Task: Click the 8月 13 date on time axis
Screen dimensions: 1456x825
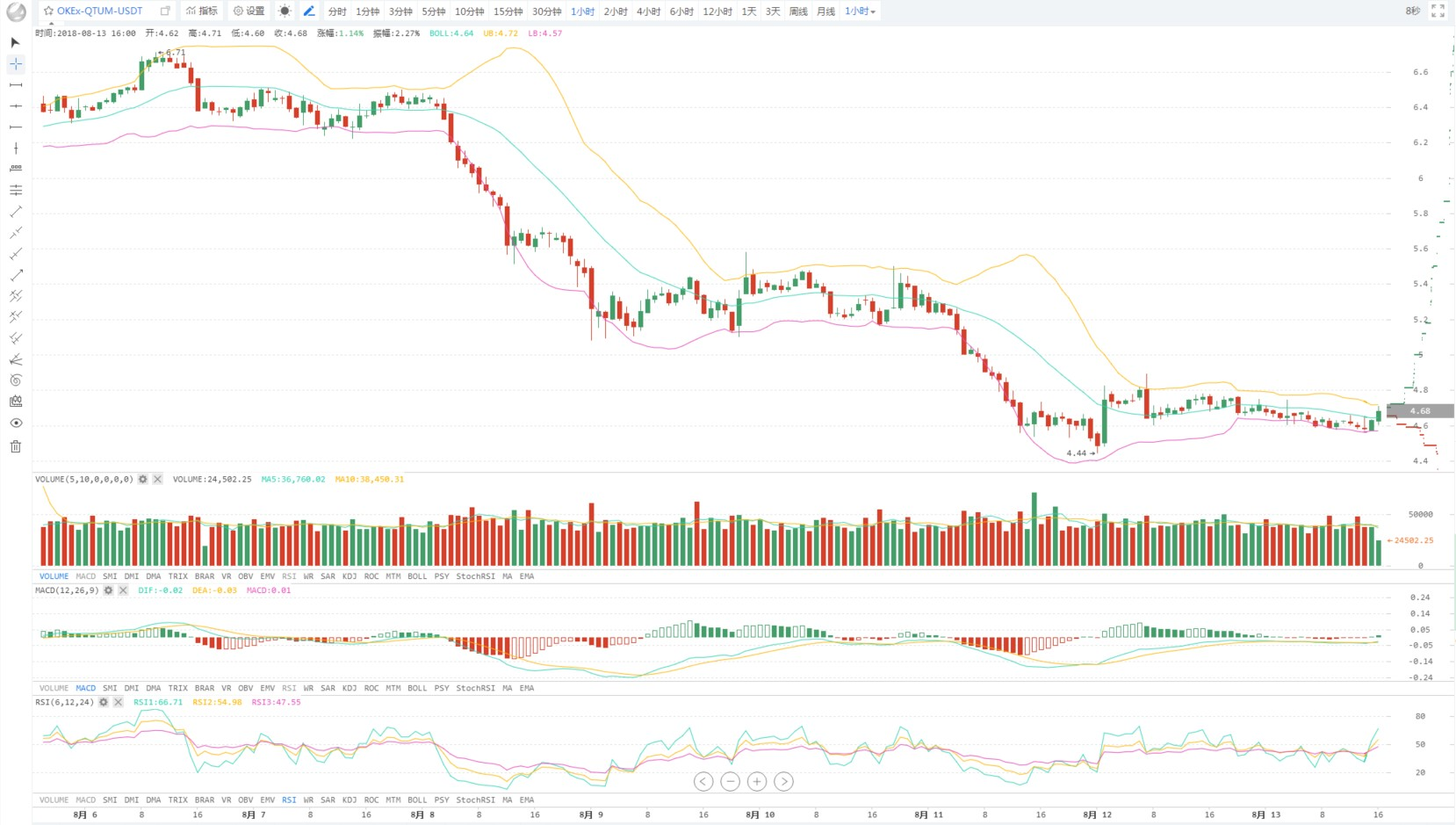Action: pos(1265,814)
